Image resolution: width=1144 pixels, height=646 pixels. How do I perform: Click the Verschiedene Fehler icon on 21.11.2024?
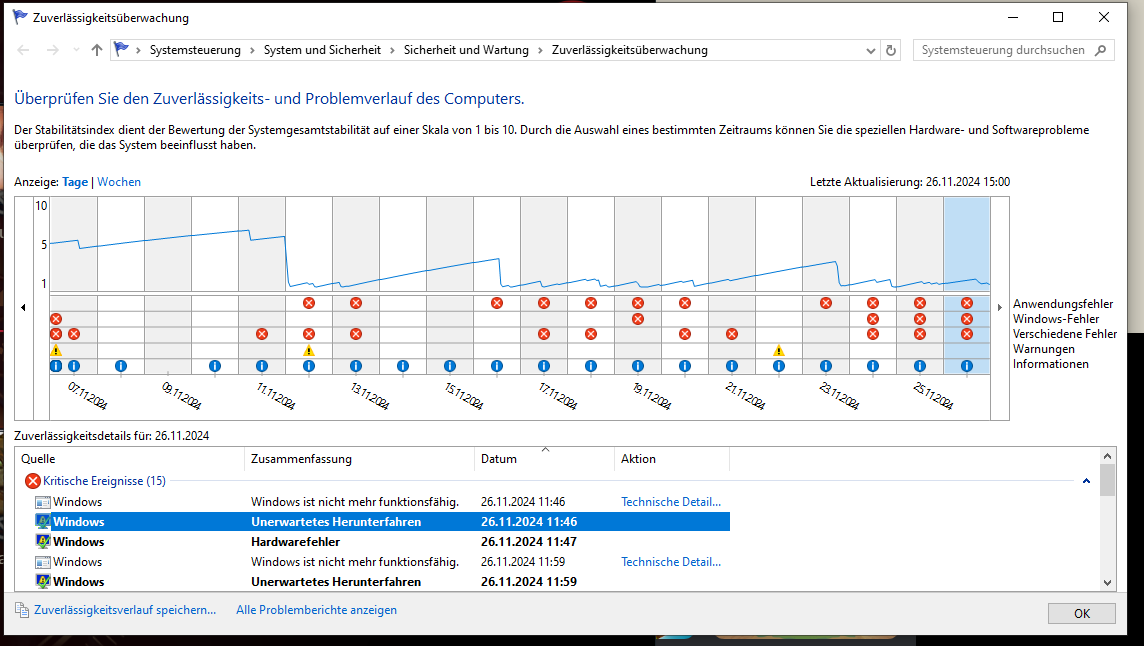point(732,334)
